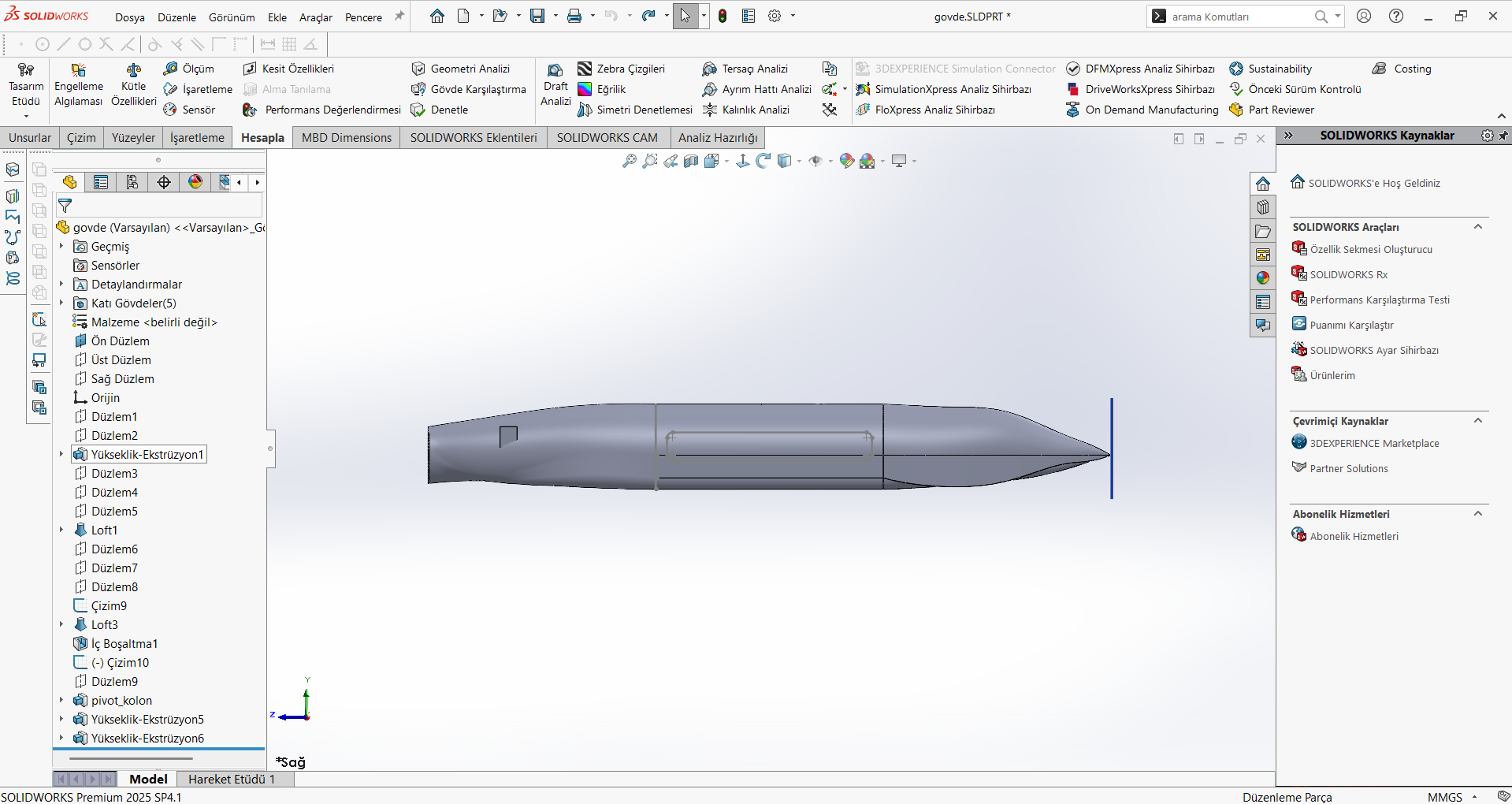Pin the menu bar

click(x=399, y=16)
